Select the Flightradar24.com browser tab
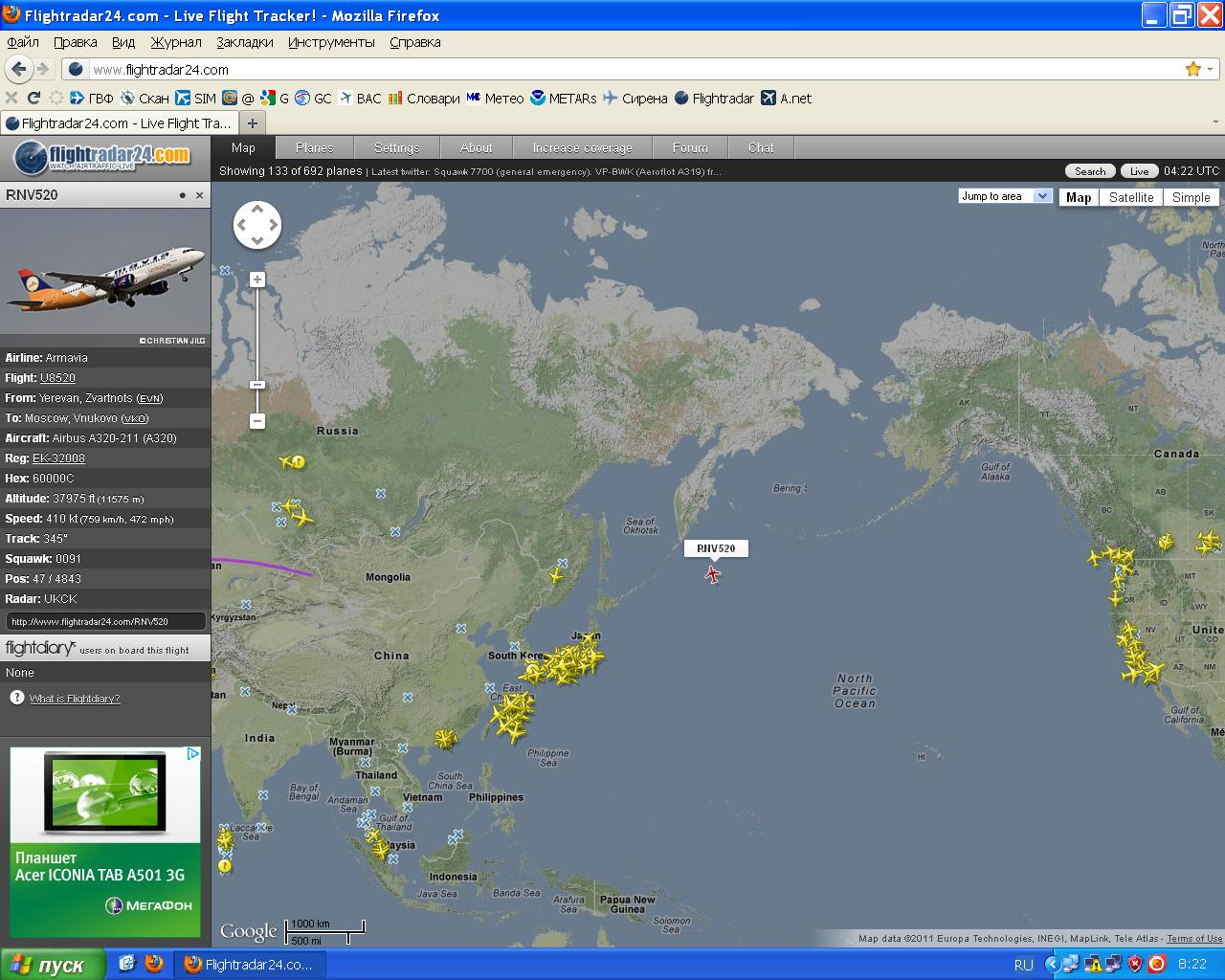 tap(119, 122)
